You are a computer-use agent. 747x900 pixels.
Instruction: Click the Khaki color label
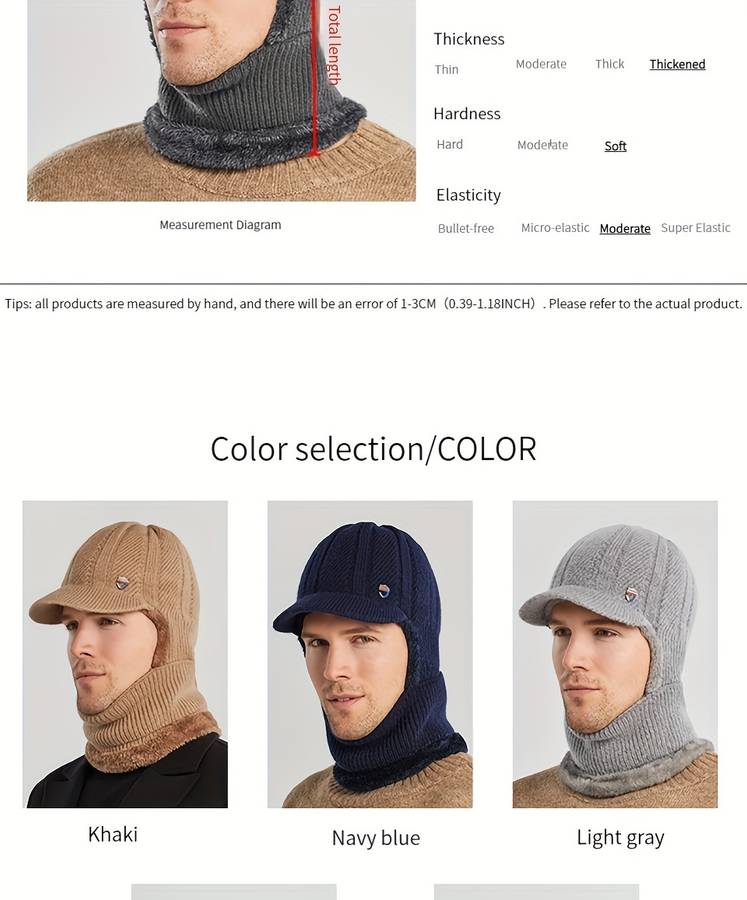tap(113, 834)
